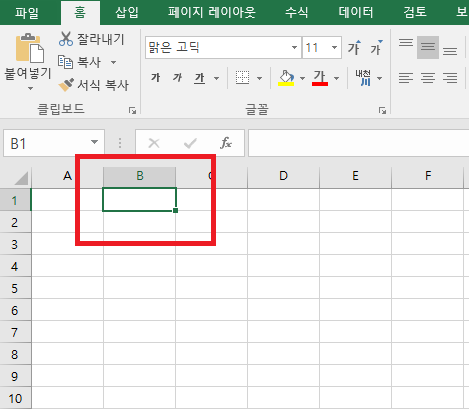The height and width of the screenshot is (409, 469).
Task: Toggle italic 가 formatting
Action: pyautogui.click(x=178, y=78)
